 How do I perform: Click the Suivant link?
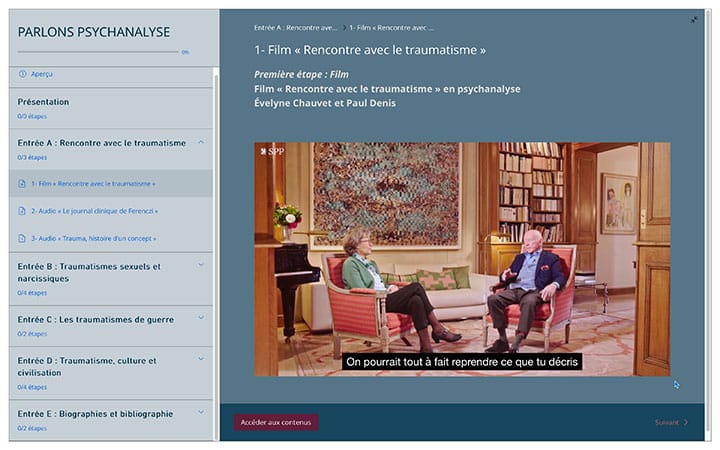(667, 422)
